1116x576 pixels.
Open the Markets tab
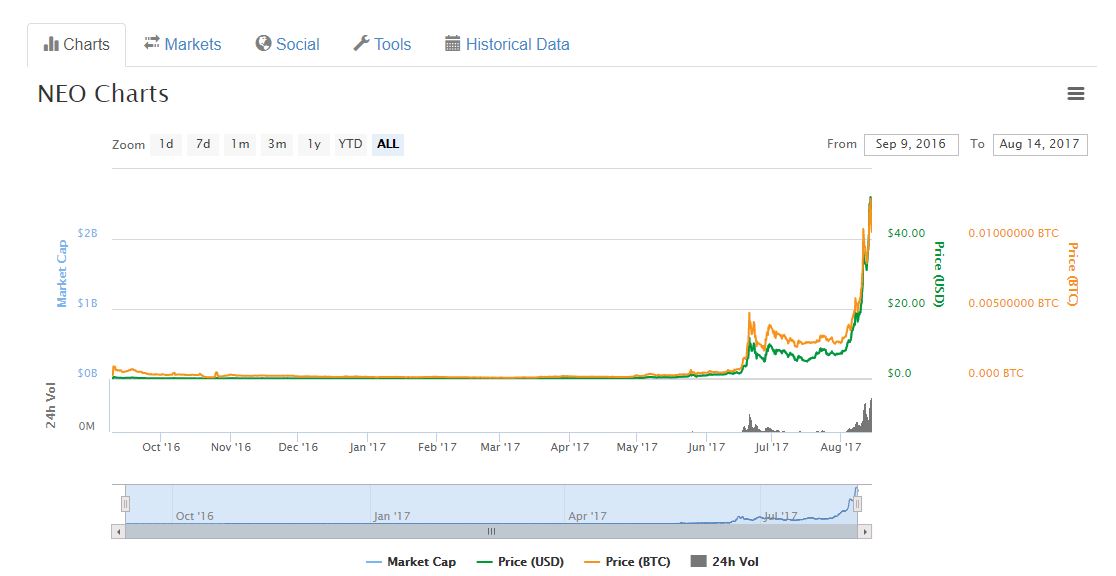183,44
